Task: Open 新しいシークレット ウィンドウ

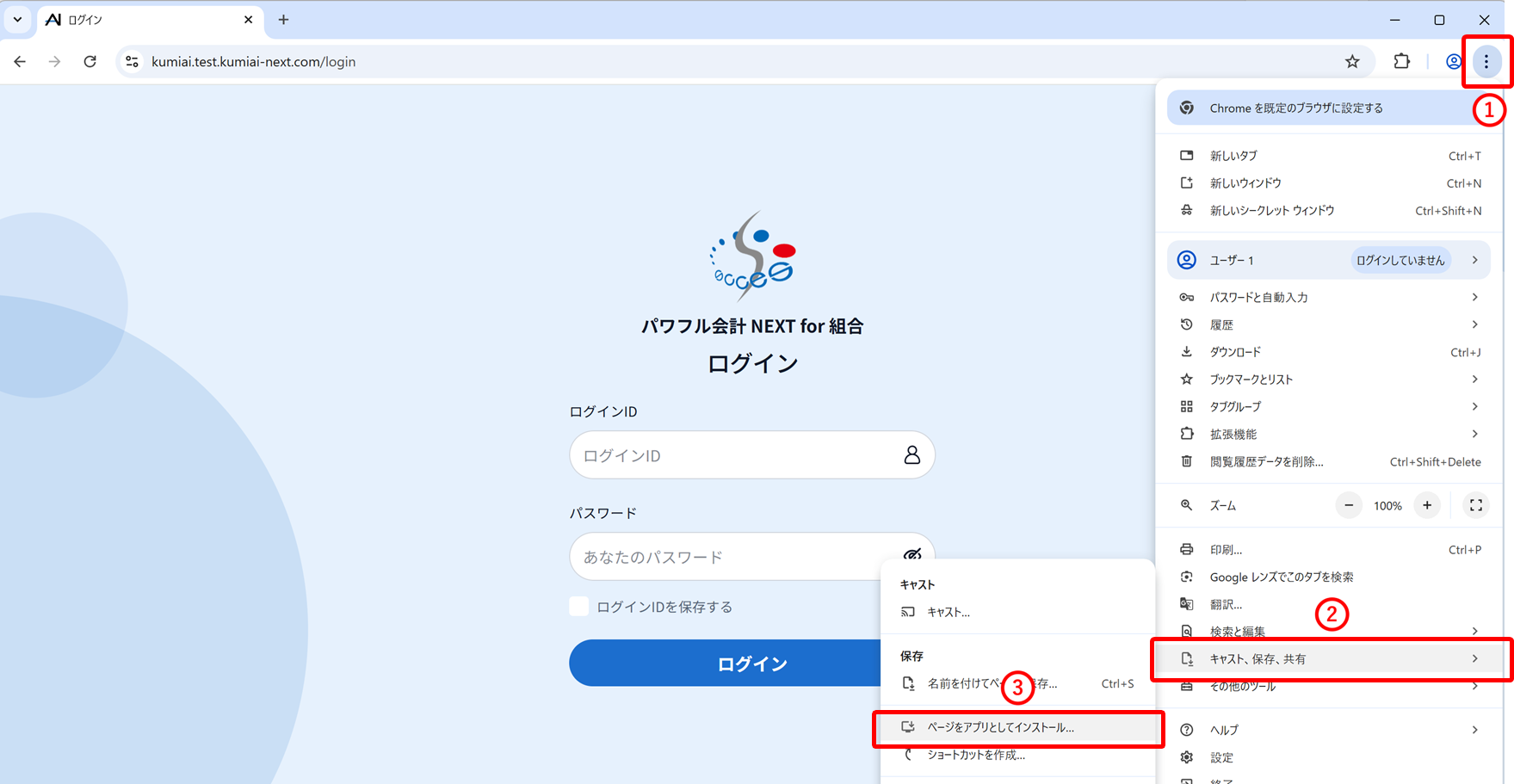Action: pos(1330,211)
